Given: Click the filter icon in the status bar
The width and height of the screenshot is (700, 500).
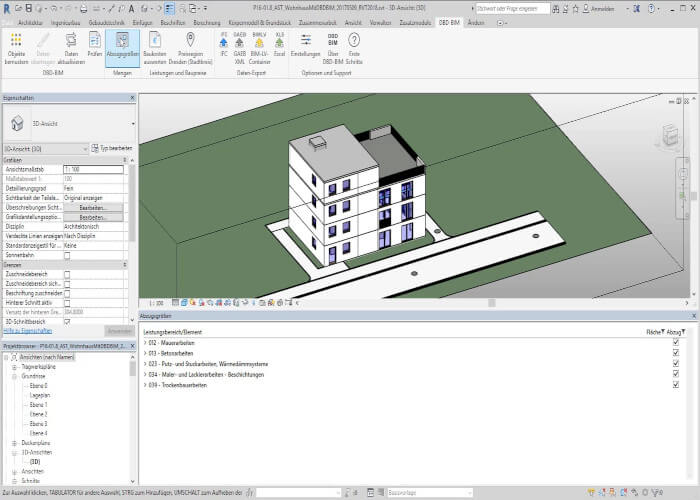Looking at the screenshot, I should point(657,492).
